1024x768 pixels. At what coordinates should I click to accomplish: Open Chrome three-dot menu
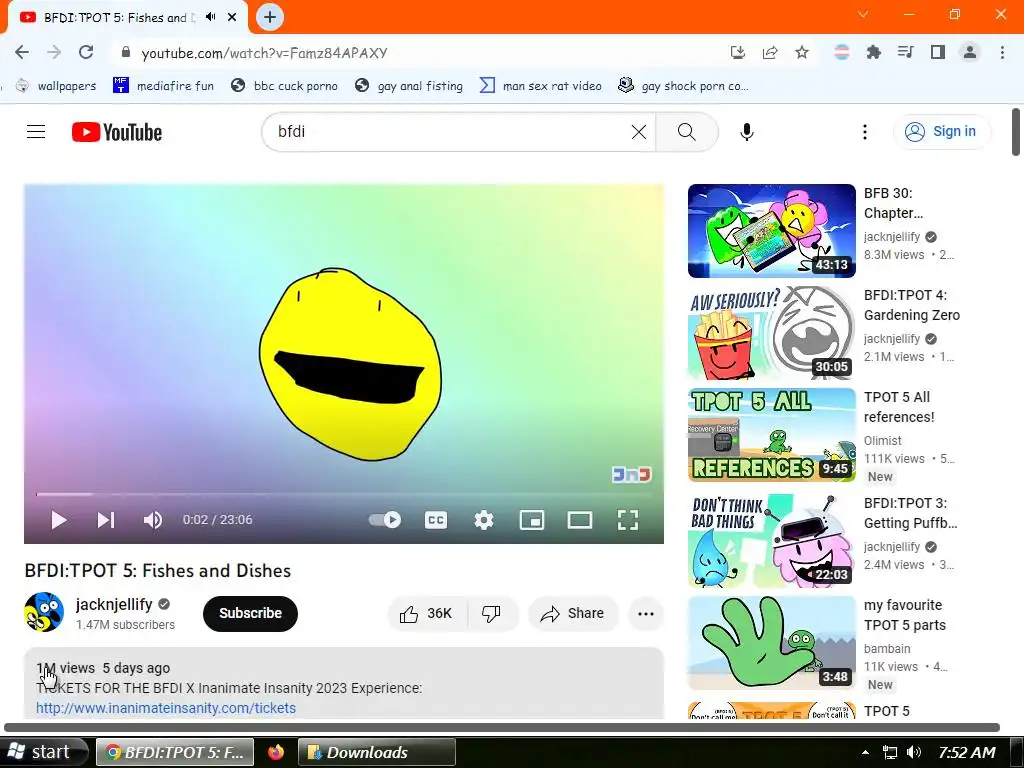tap(1002, 52)
